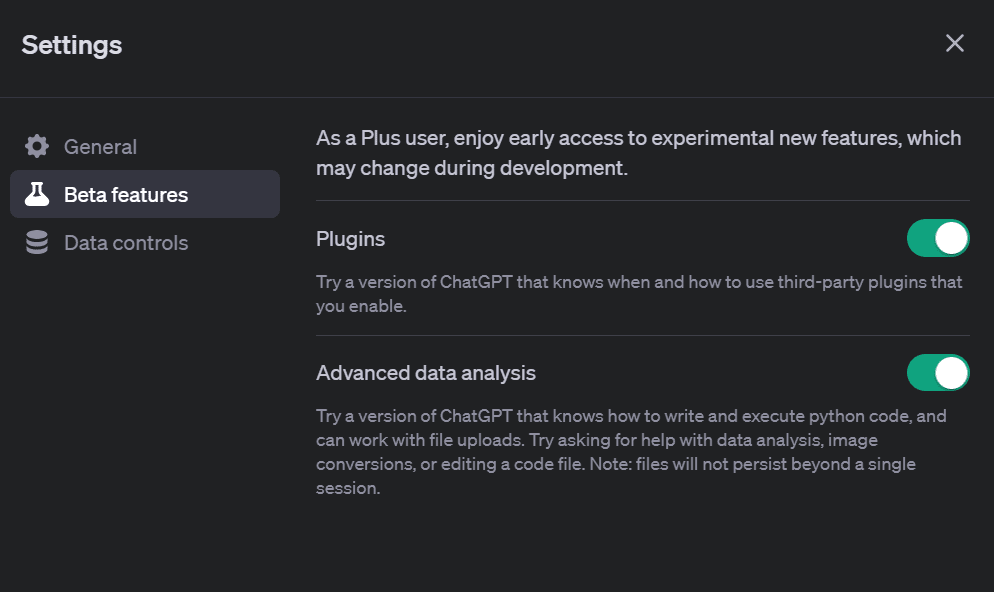
Task: Click the Data controls database icon
Action: point(37,243)
